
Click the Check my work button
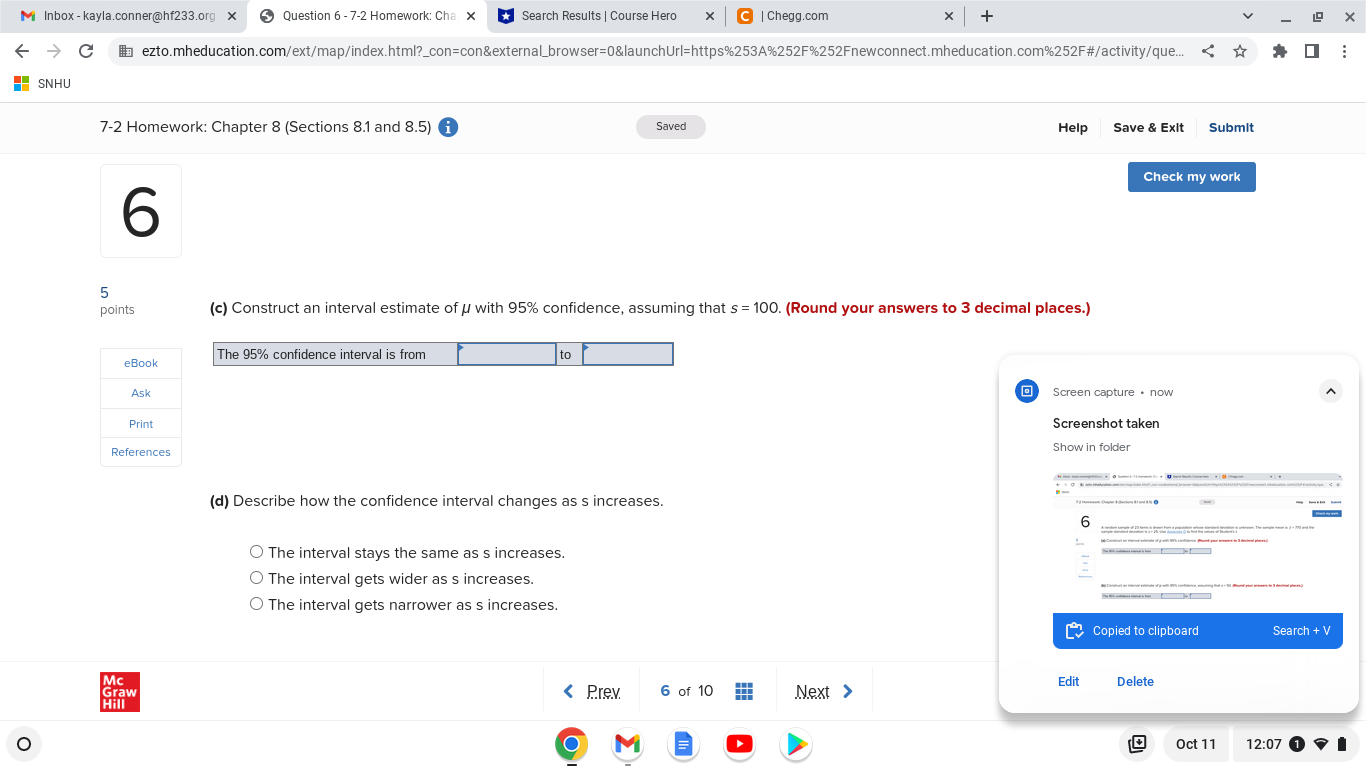pyautogui.click(x=1191, y=176)
